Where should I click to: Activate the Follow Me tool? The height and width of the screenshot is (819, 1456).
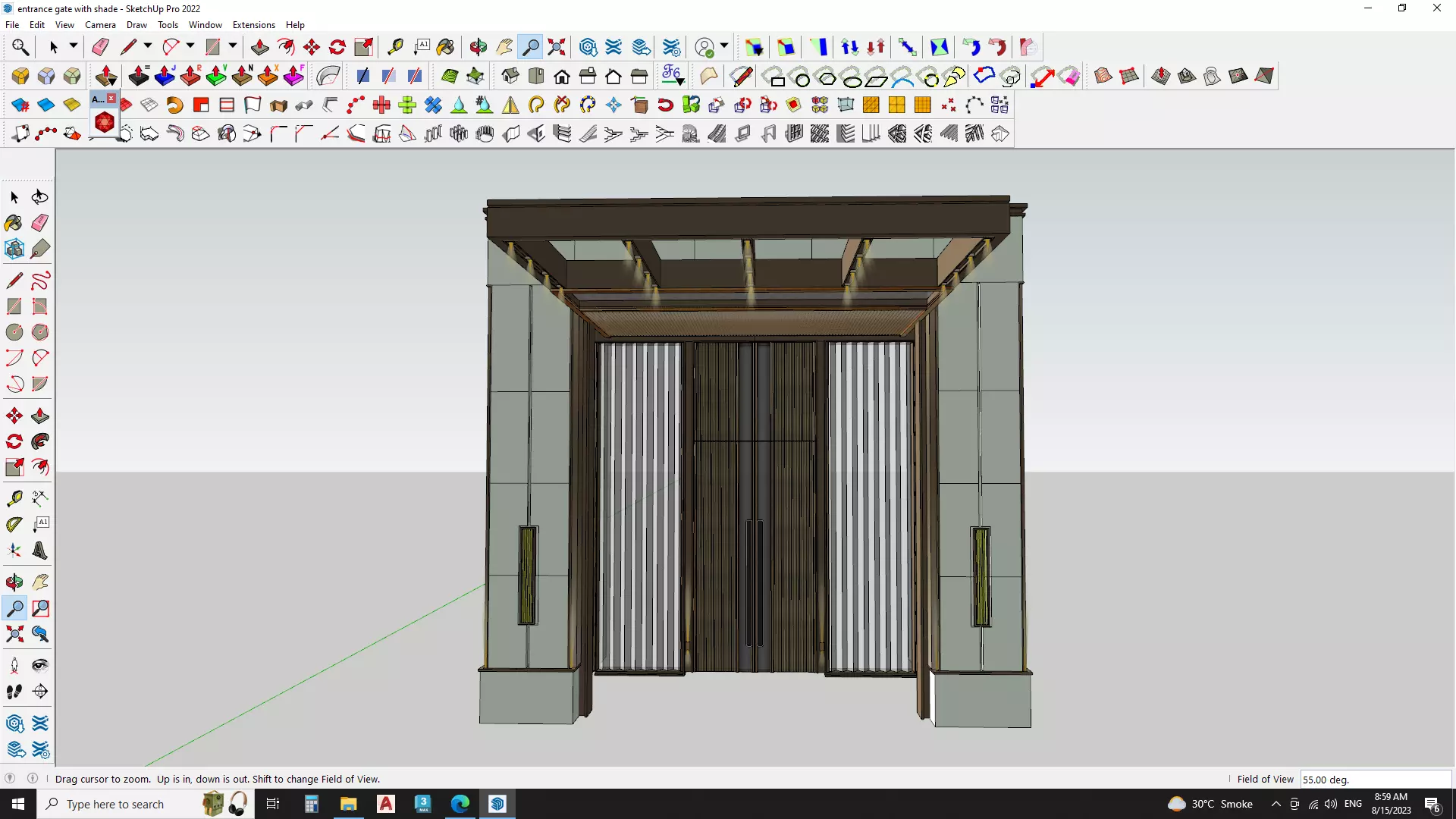[x=40, y=441]
